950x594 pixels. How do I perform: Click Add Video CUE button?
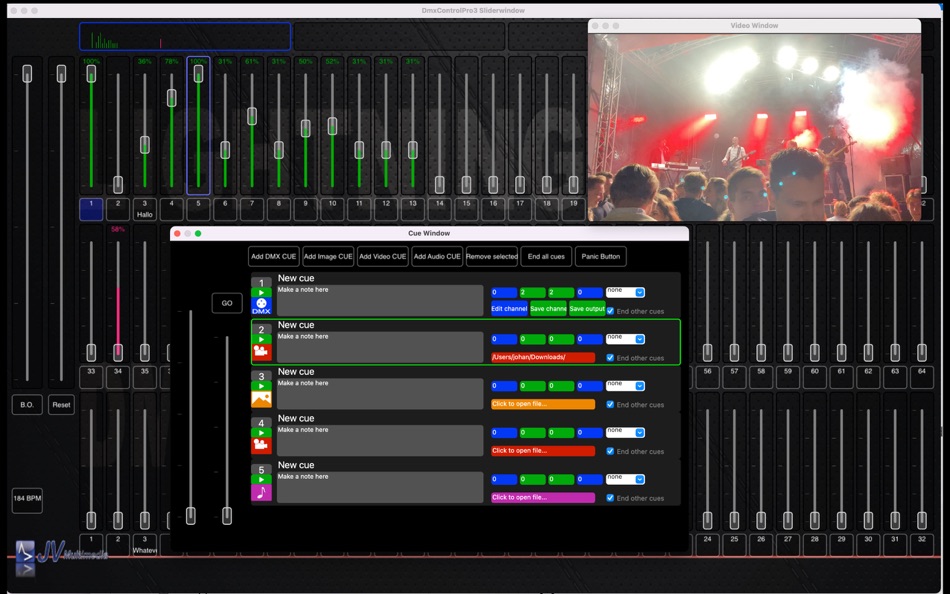pos(382,256)
